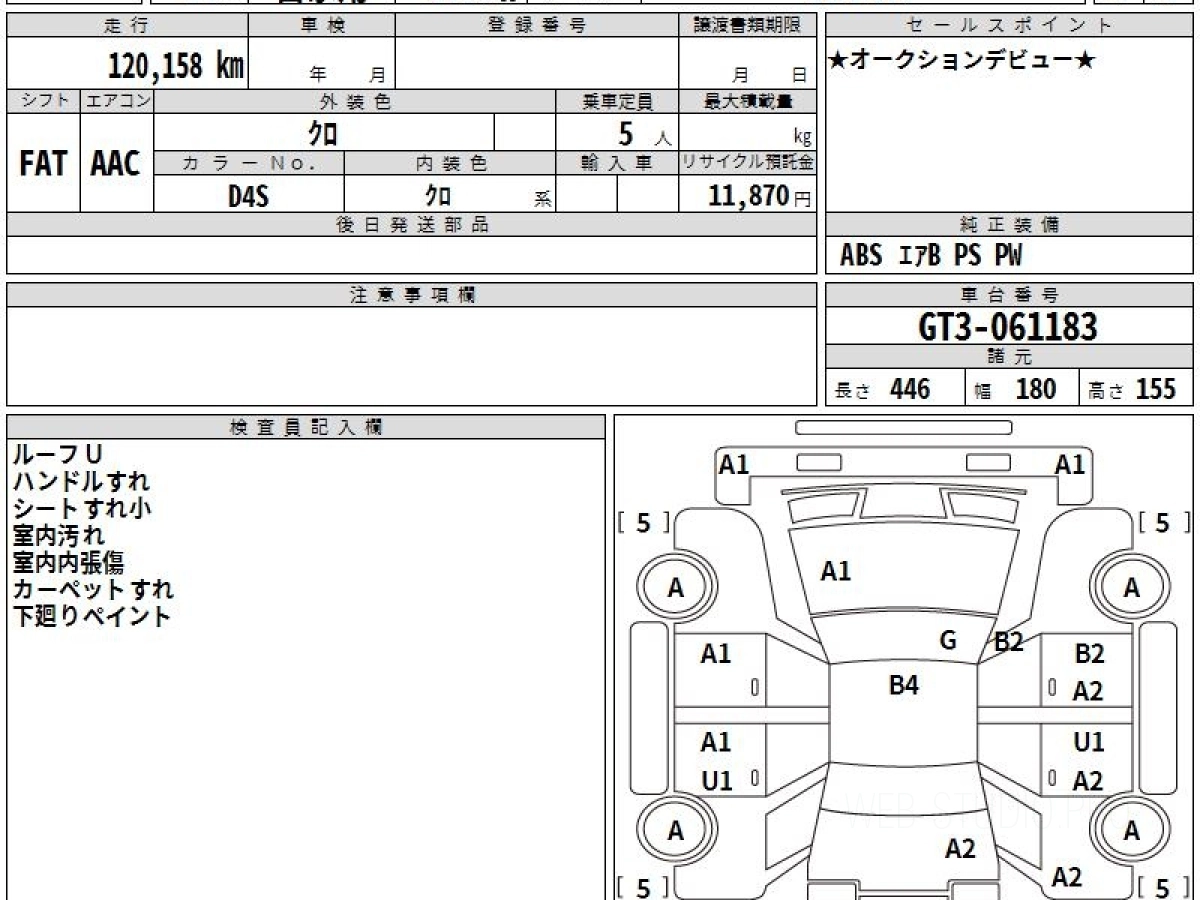
Task: Click the G mark on the windshield
Action: [x=949, y=641]
